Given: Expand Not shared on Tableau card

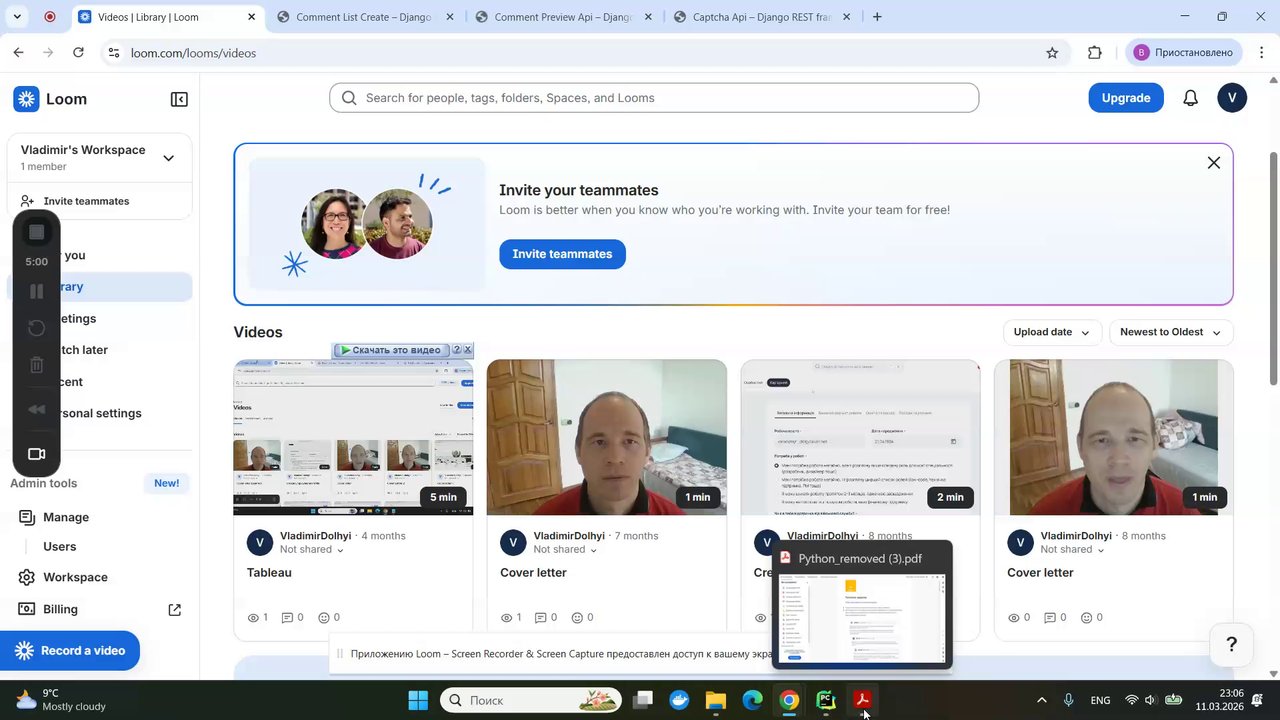Looking at the screenshot, I should point(312,550).
